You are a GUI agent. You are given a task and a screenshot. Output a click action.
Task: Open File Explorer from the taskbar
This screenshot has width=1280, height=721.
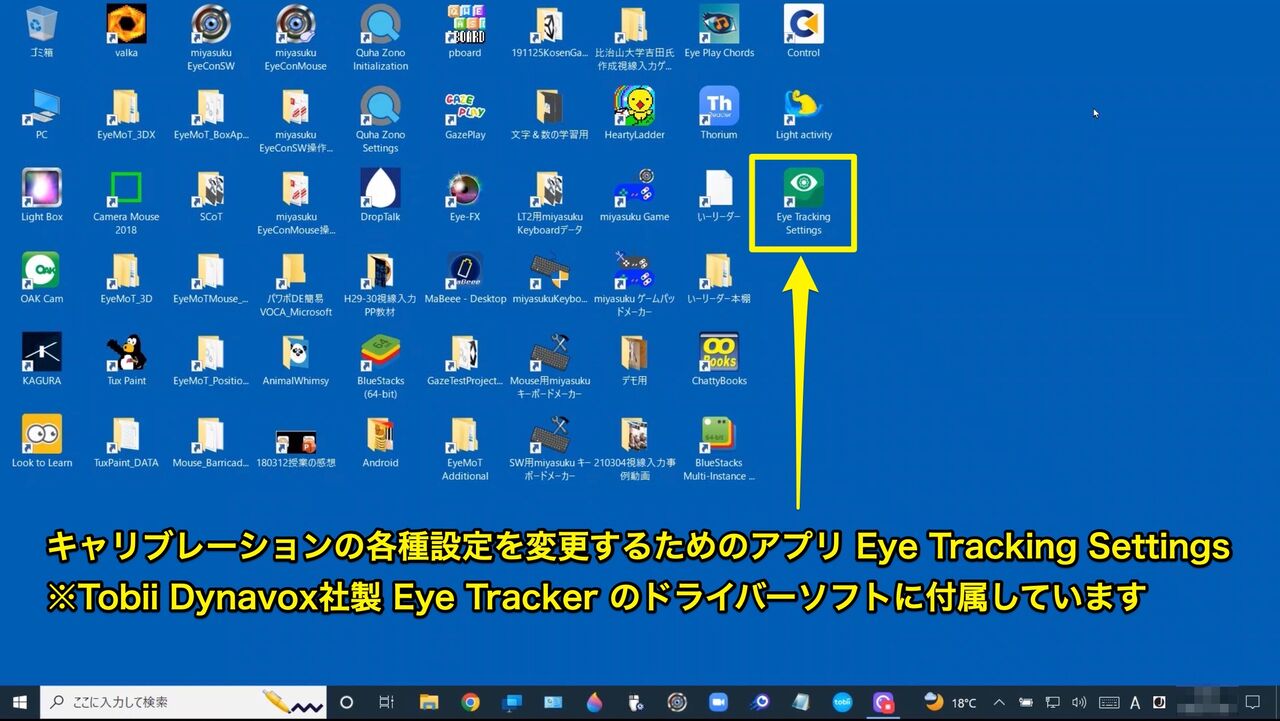[x=429, y=702]
